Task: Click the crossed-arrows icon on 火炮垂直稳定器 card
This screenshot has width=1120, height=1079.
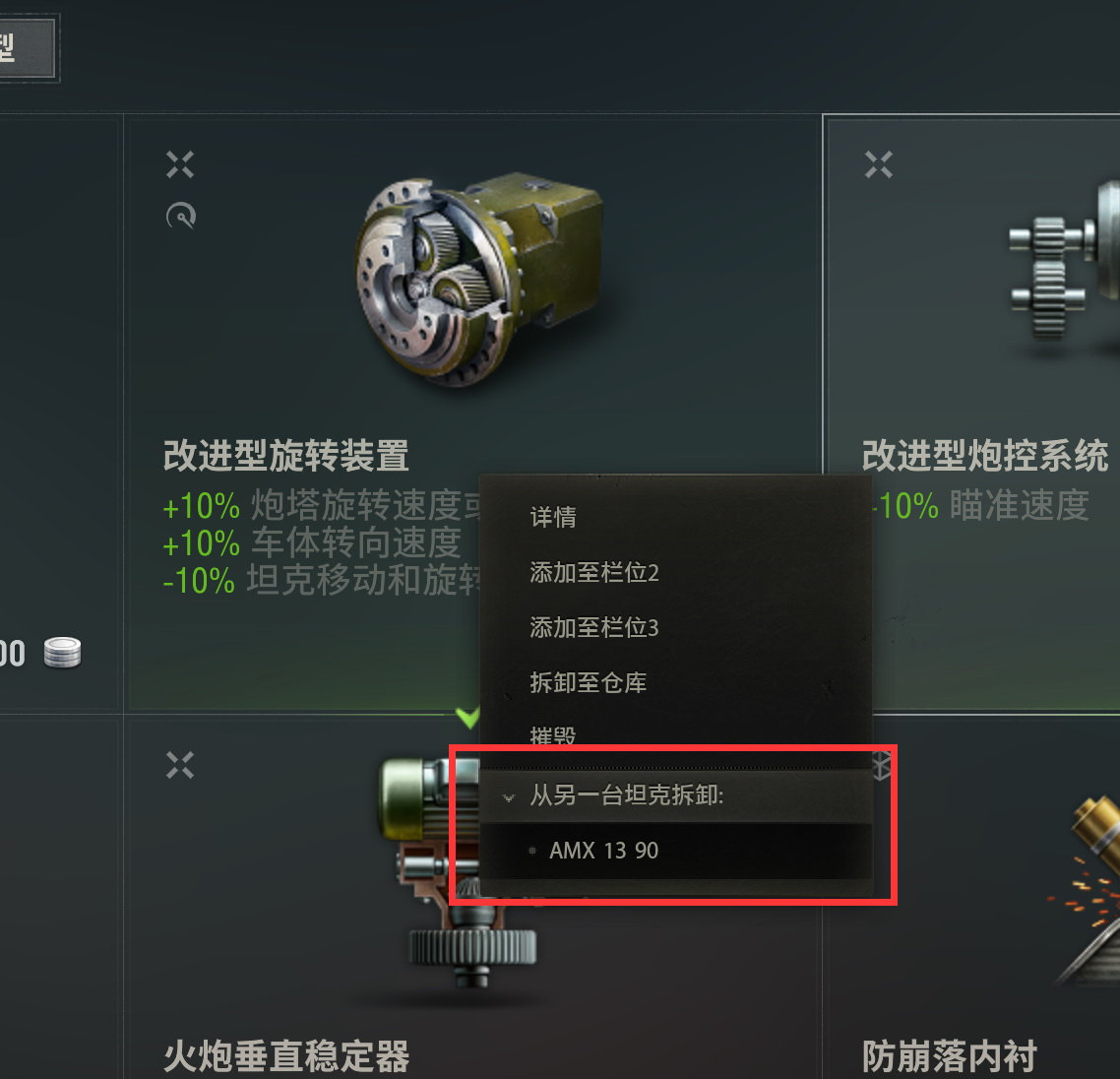Action: click(x=180, y=765)
